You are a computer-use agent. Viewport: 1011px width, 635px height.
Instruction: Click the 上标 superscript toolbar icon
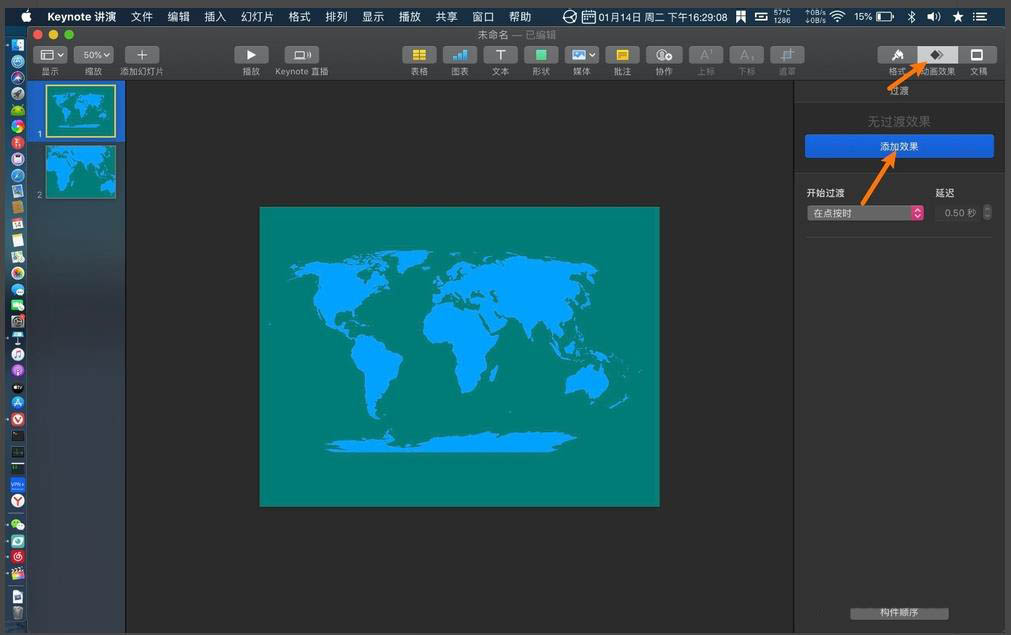pyautogui.click(x=706, y=55)
